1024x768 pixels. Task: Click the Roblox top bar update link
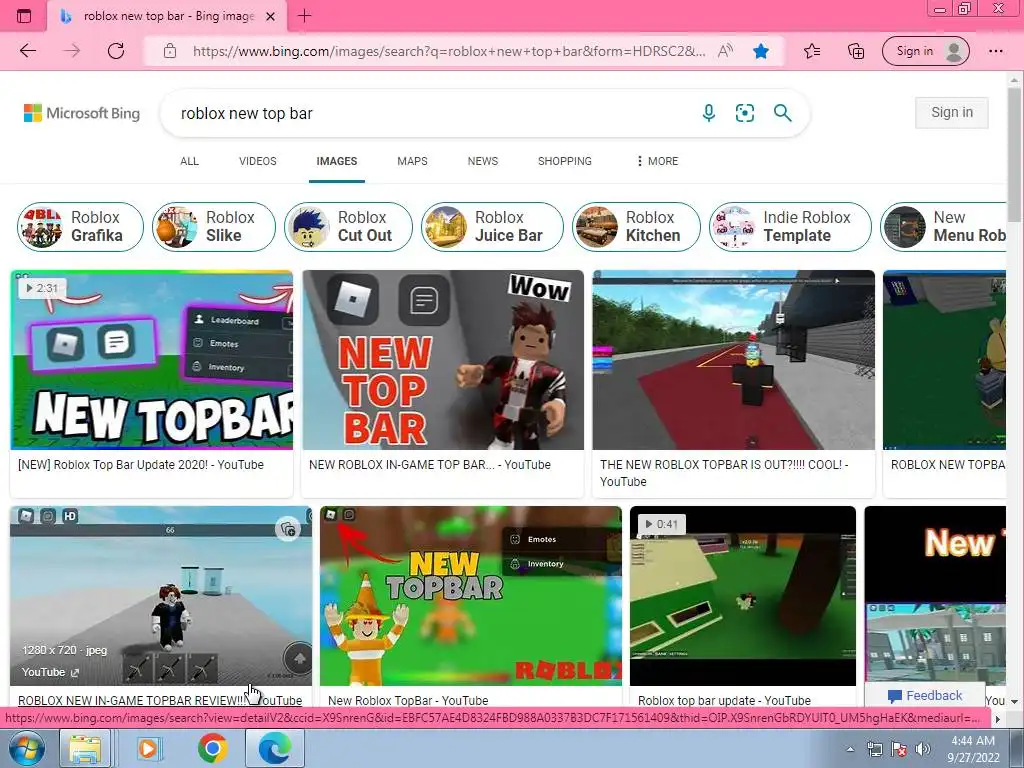pos(724,700)
